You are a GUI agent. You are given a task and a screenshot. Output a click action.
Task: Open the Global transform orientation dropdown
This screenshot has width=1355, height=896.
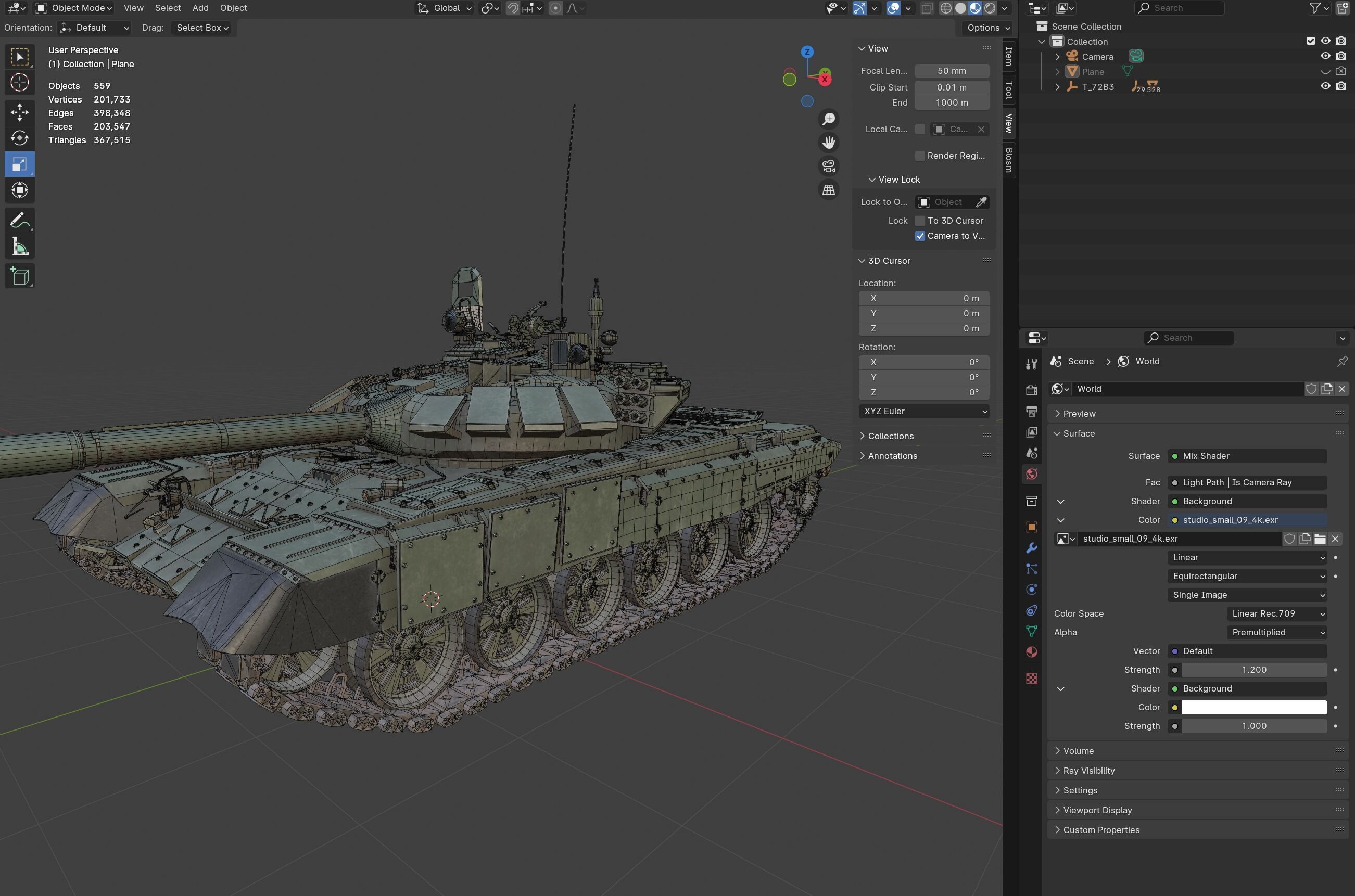444,8
